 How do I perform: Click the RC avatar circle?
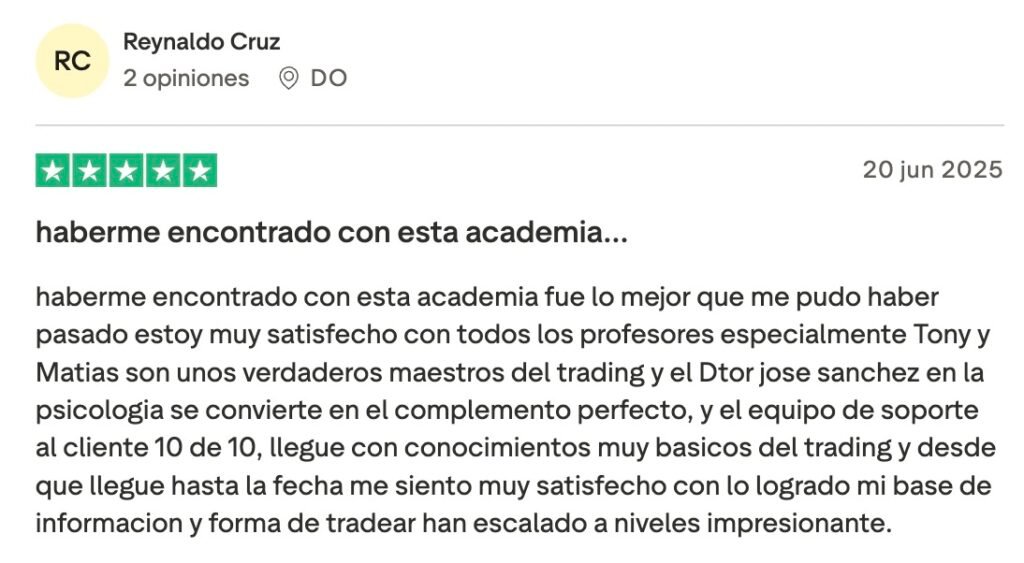71,61
